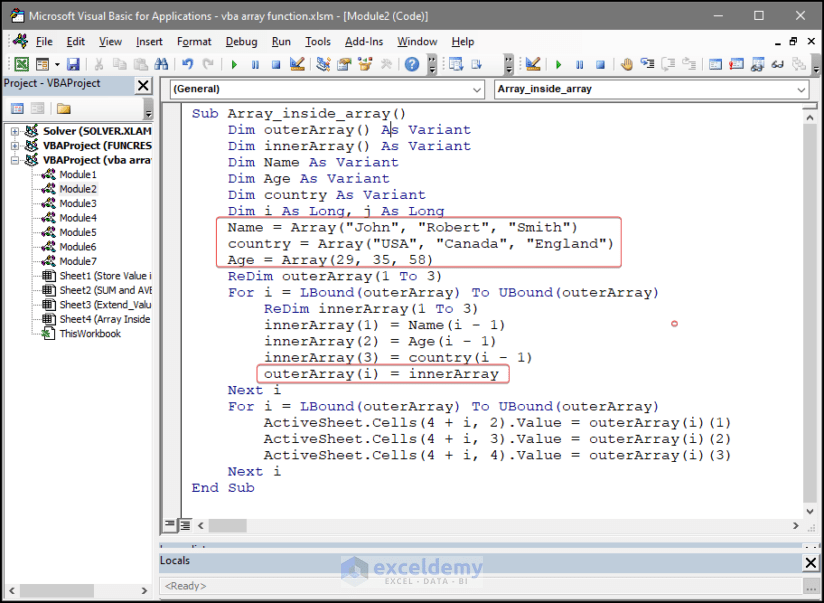The image size is (824, 603).
Task: Run the Sub with the green play icon
Action: [233, 62]
